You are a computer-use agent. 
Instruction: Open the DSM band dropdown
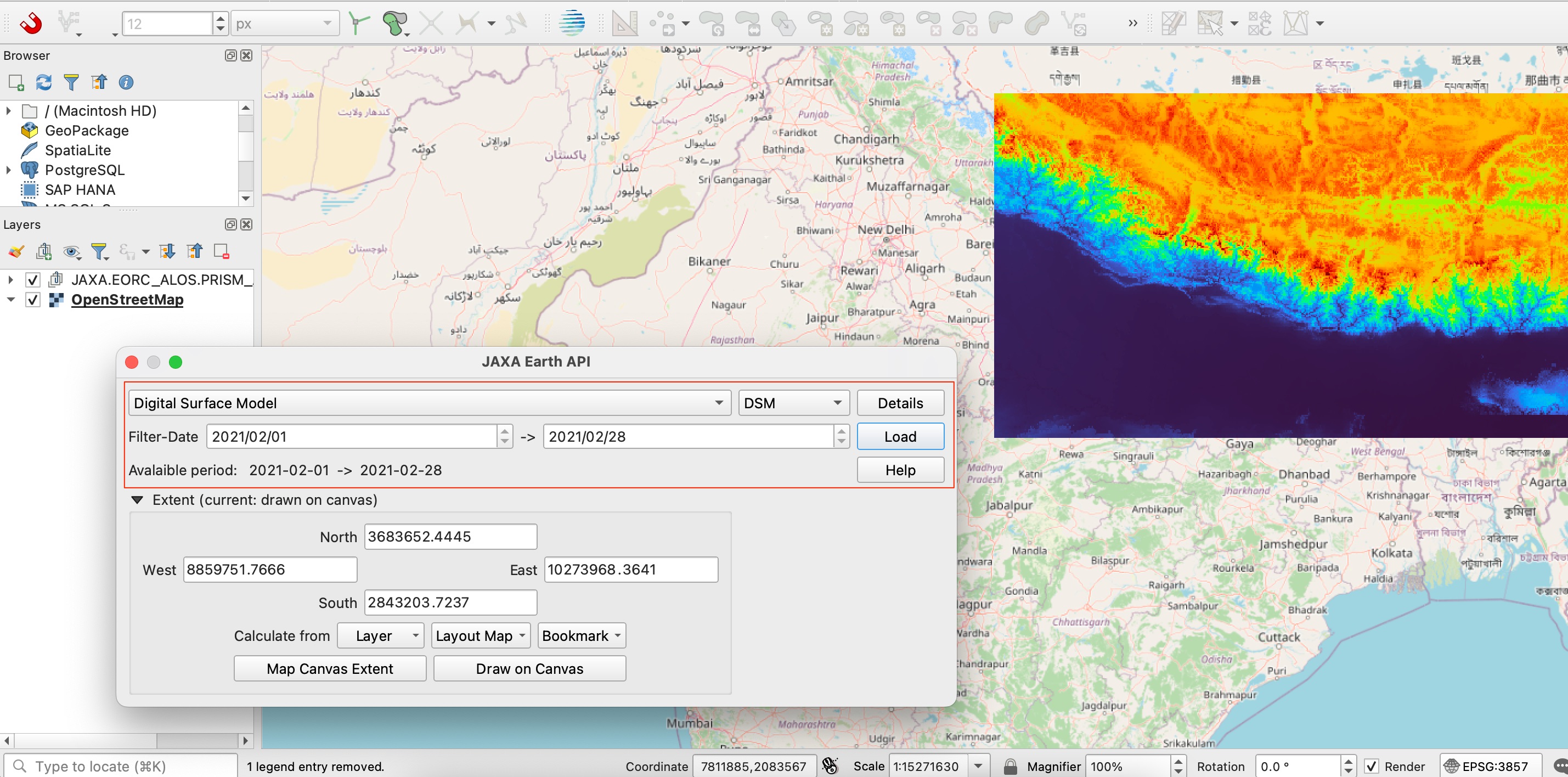(793, 403)
